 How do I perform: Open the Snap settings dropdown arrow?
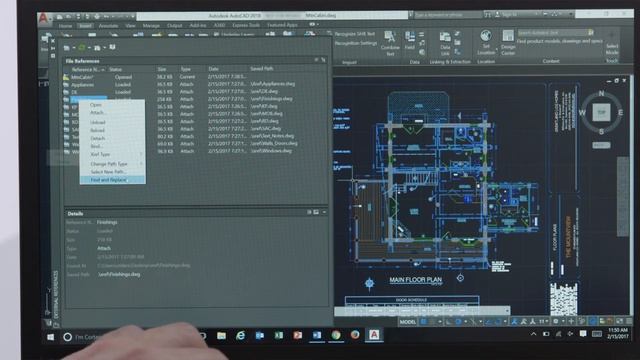coord(440,322)
